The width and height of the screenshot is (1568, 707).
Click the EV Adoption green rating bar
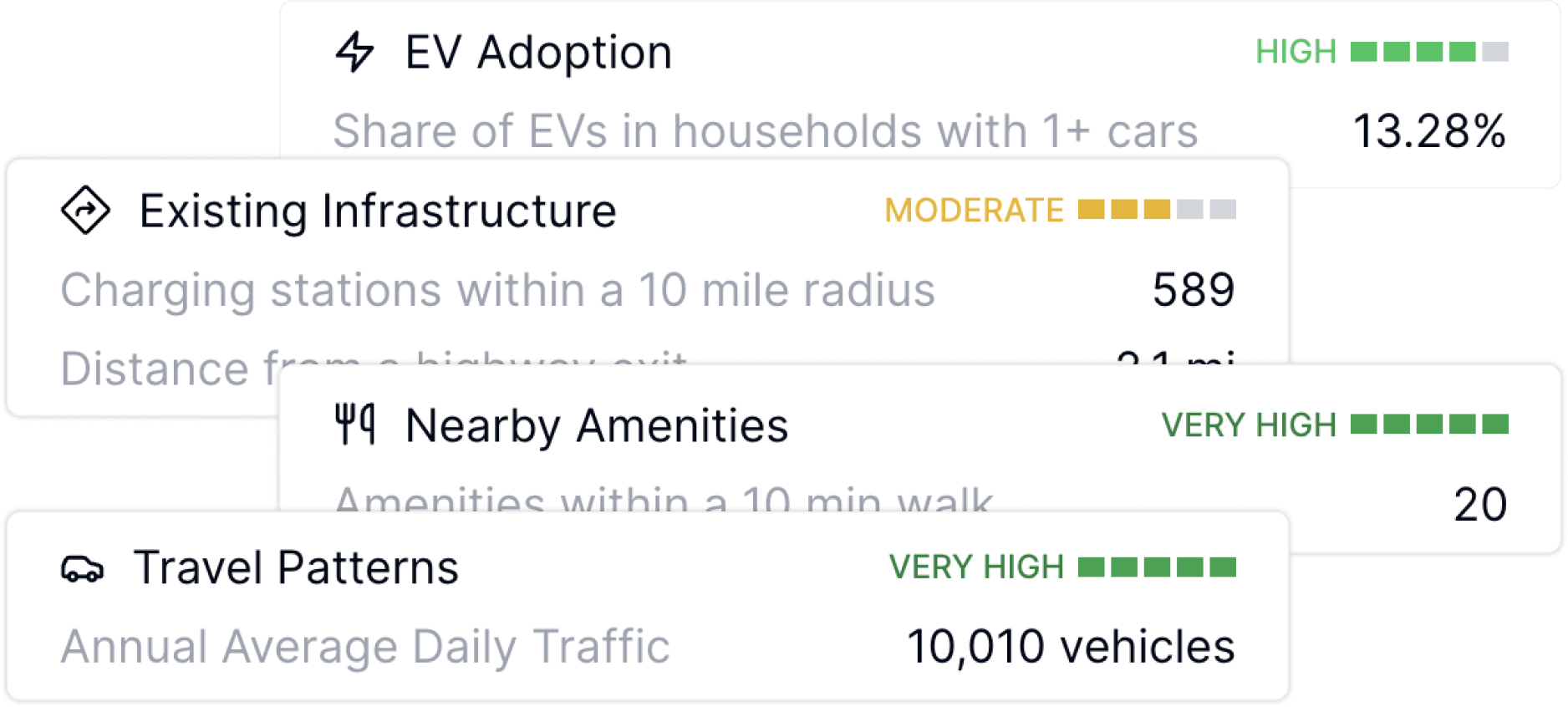pos(1429,52)
